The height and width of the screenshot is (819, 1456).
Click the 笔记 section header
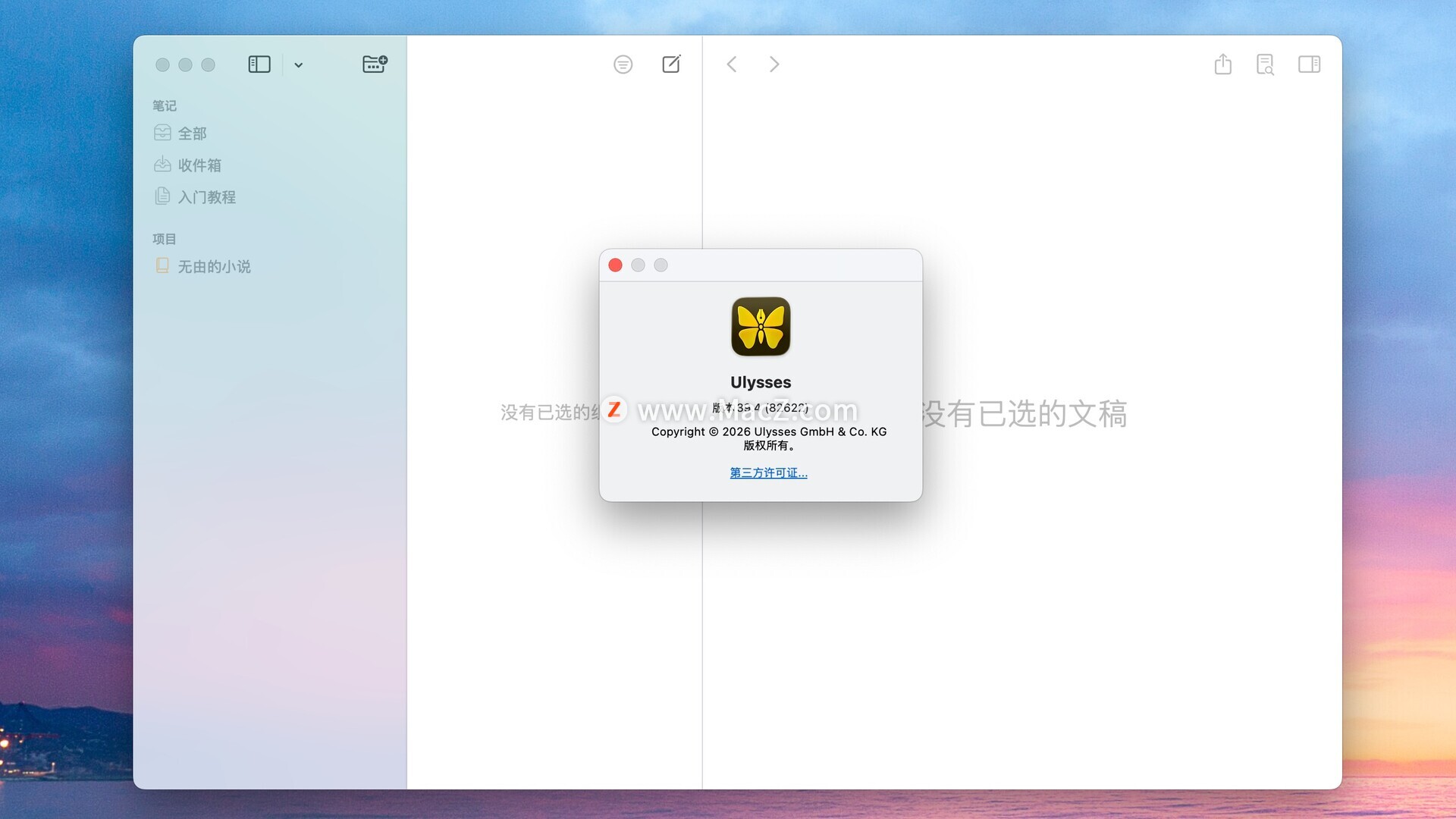[x=165, y=105]
